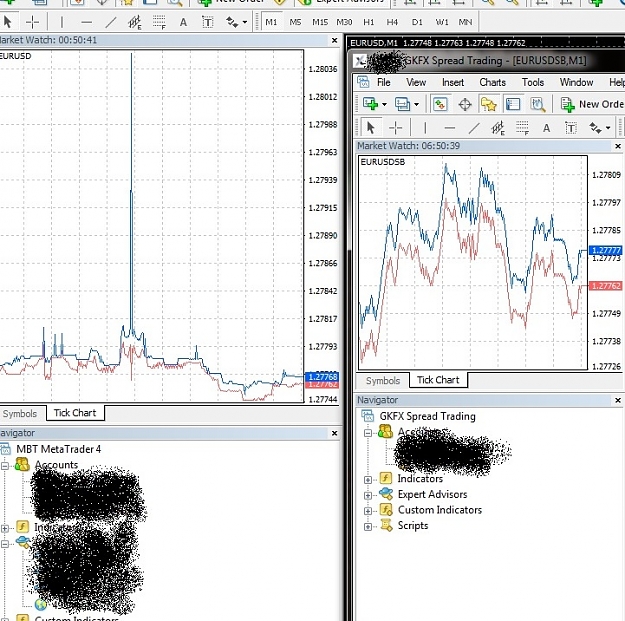
Task: Select Fibonacci tool in GKFX toolbar
Action: [522, 128]
